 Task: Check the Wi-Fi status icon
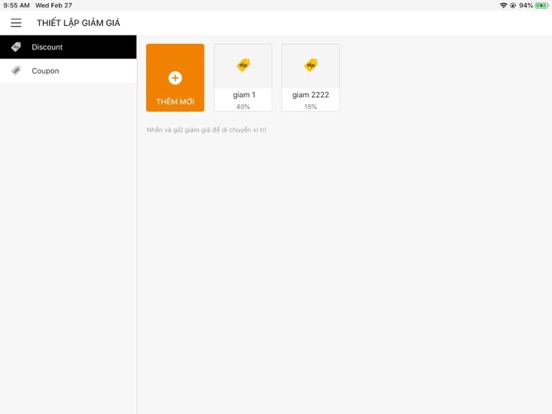click(x=503, y=5)
